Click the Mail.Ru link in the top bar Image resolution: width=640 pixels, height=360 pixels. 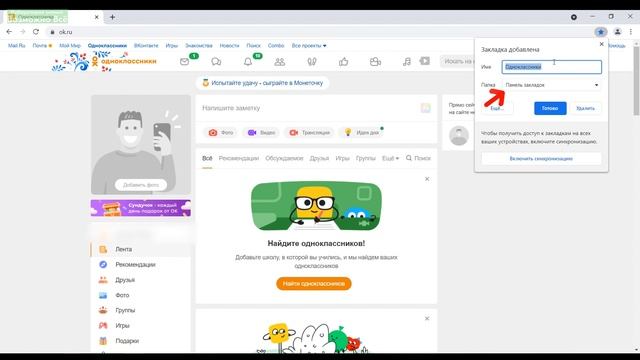(16, 46)
